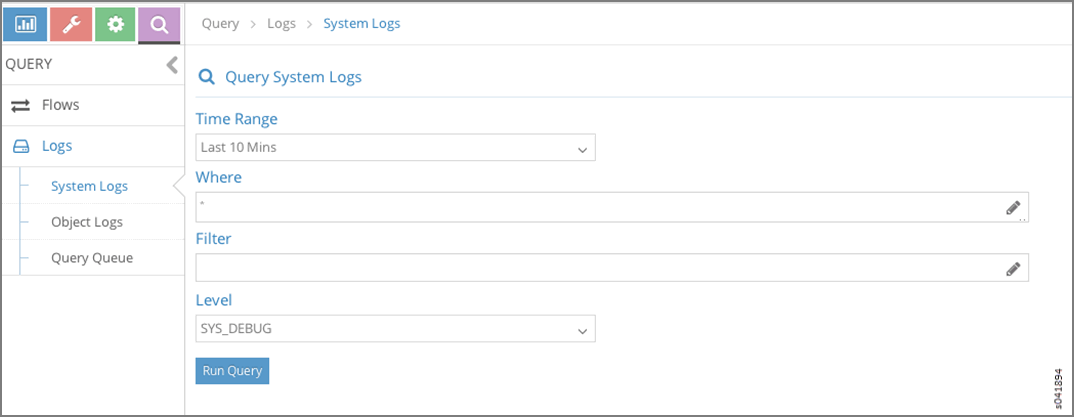Viewport: 1074px width, 417px height.
Task: Click the pencil icon in Where field
Action: tap(1013, 207)
